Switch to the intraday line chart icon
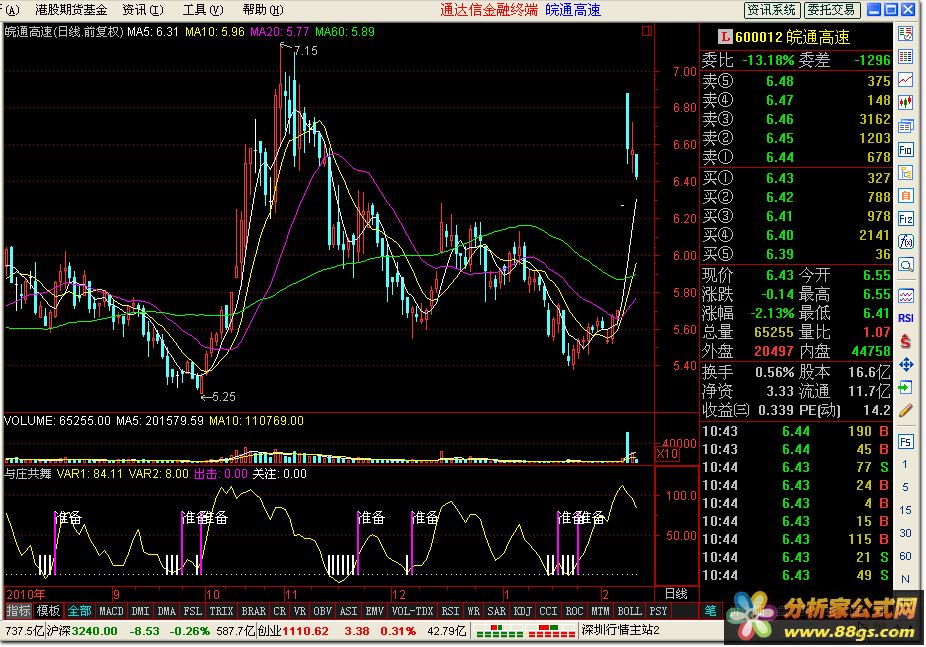This screenshot has width=926, height=647. point(905,80)
